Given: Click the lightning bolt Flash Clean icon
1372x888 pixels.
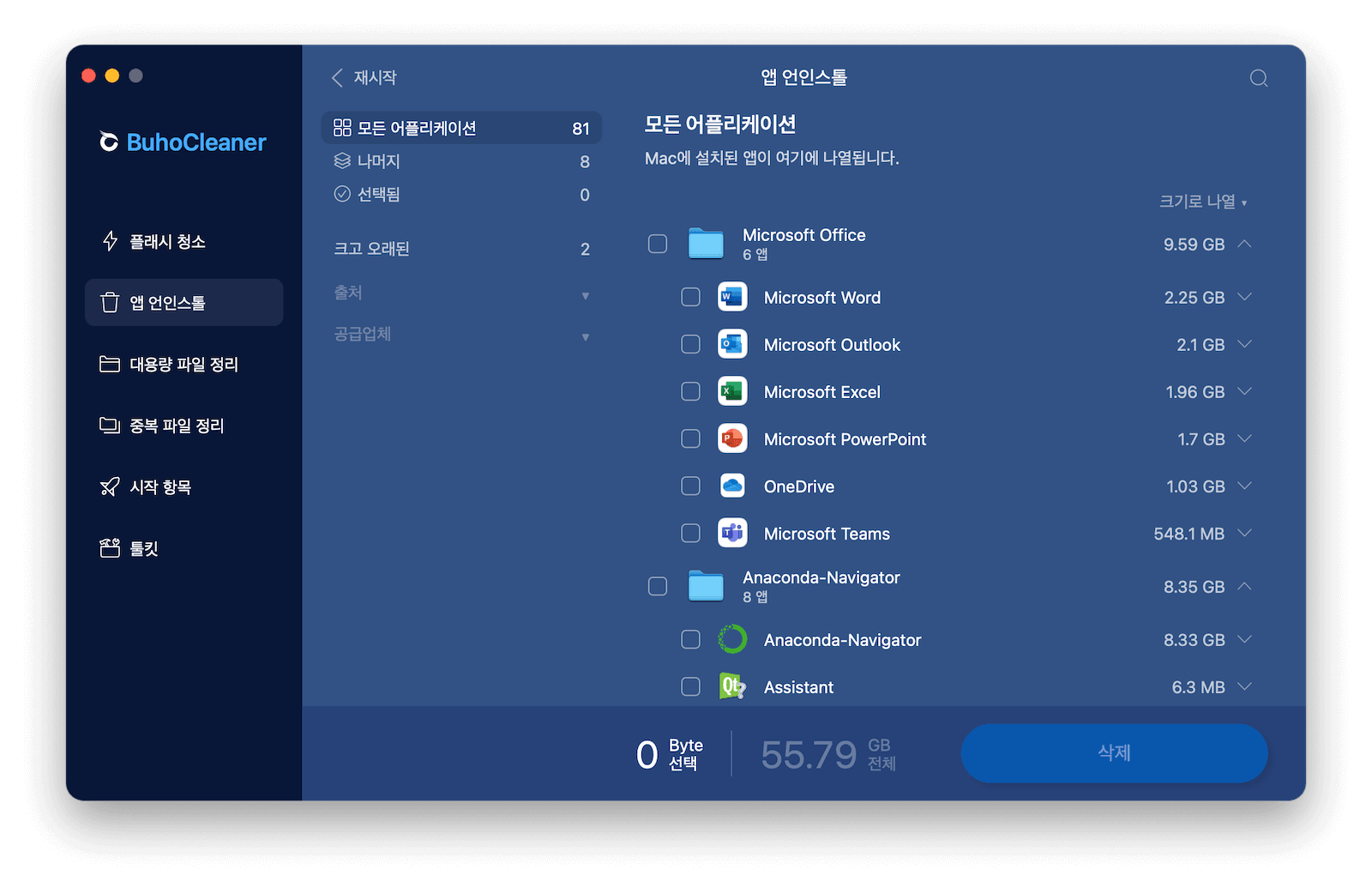Looking at the screenshot, I should click(110, 241).
